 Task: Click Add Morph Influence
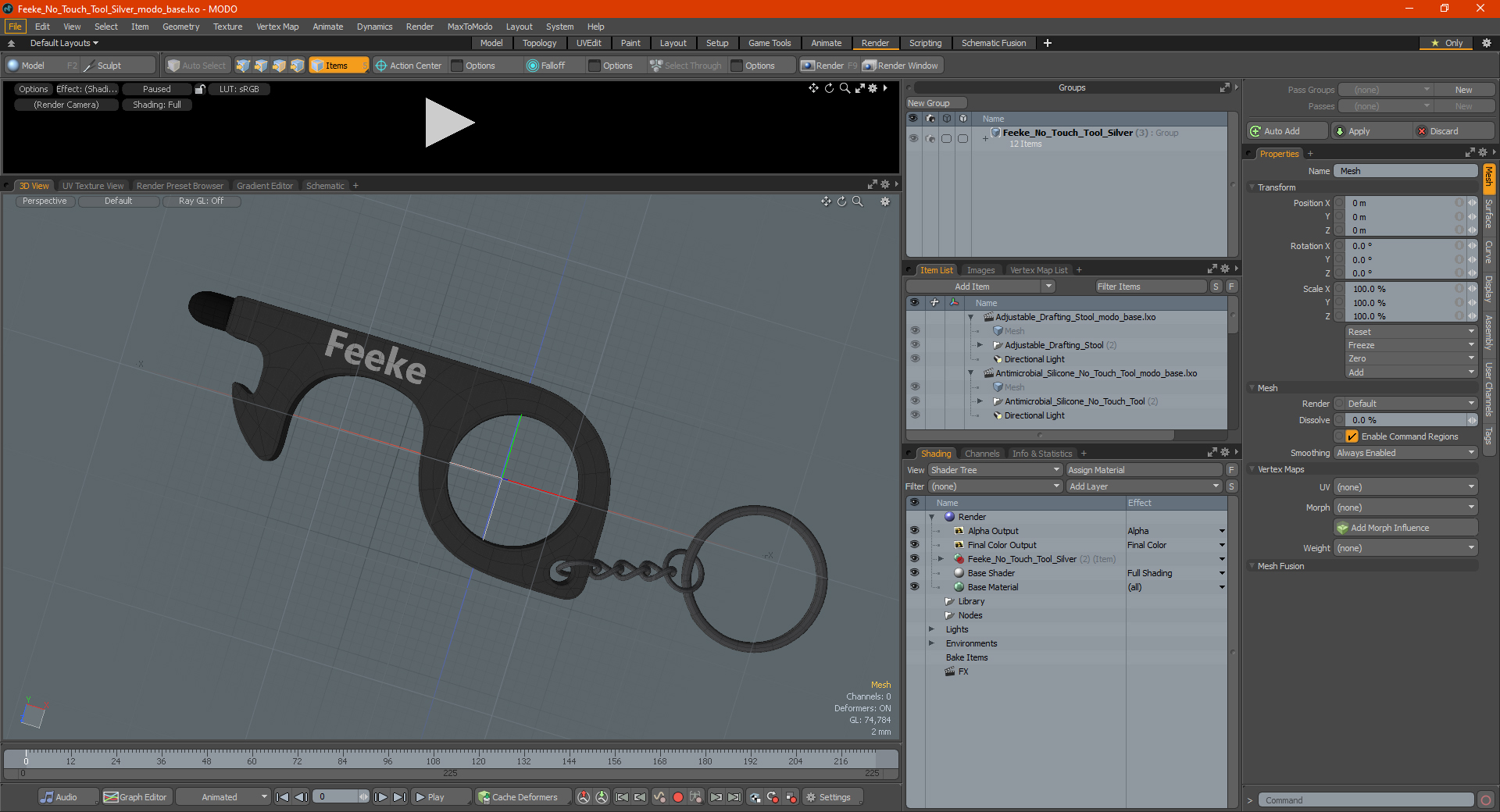(x=1405, y=528)
